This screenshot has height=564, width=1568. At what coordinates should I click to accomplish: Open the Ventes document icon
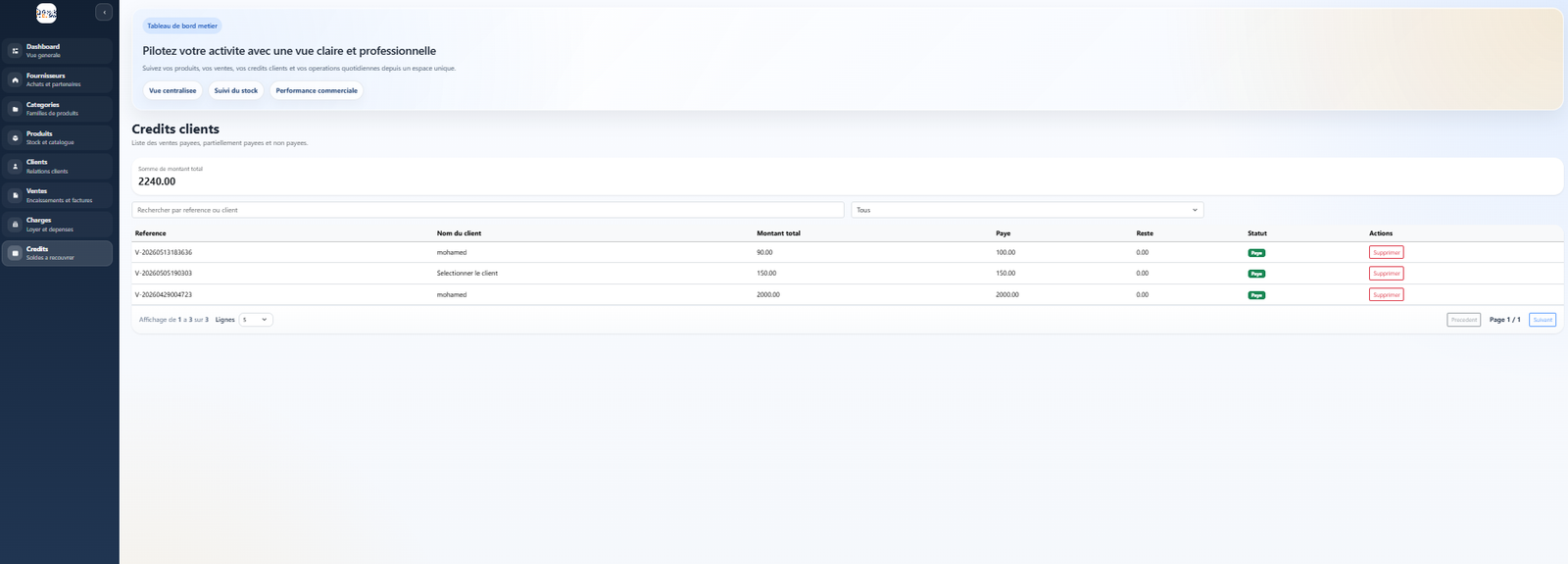[x=15, y=195]
